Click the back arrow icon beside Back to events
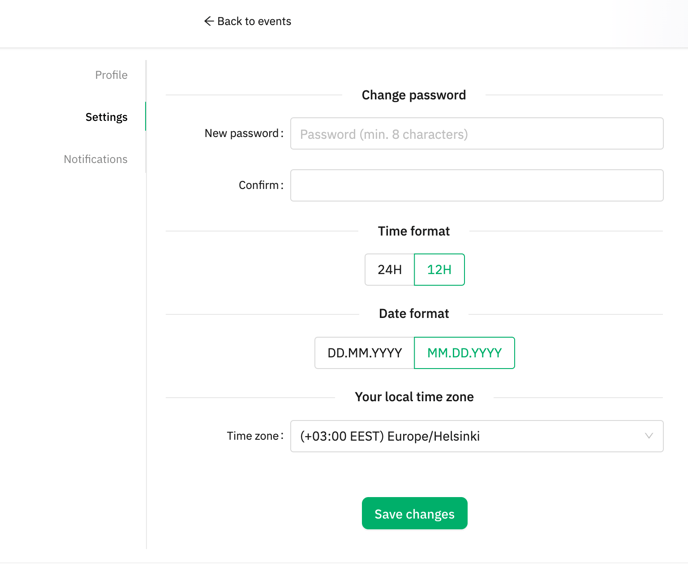 click(x=209, y=21)
